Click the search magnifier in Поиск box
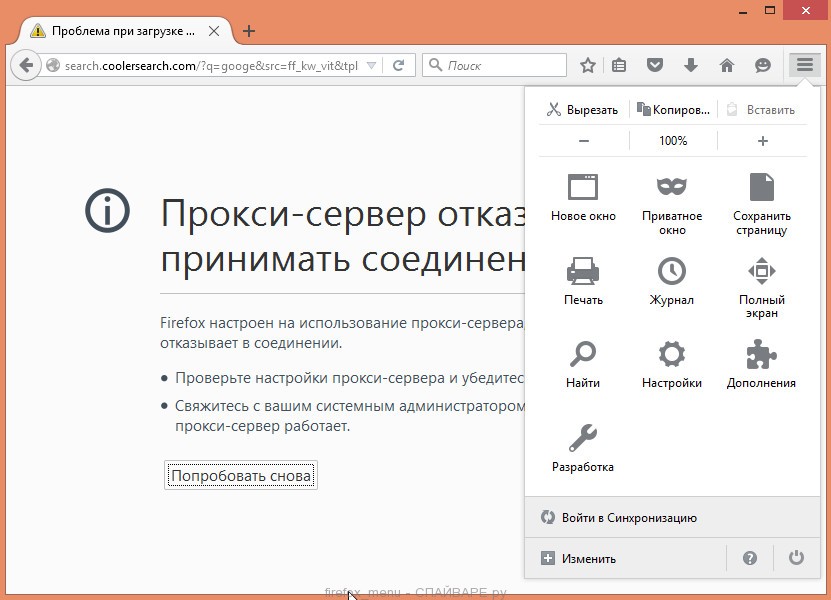 pos(436,65)
